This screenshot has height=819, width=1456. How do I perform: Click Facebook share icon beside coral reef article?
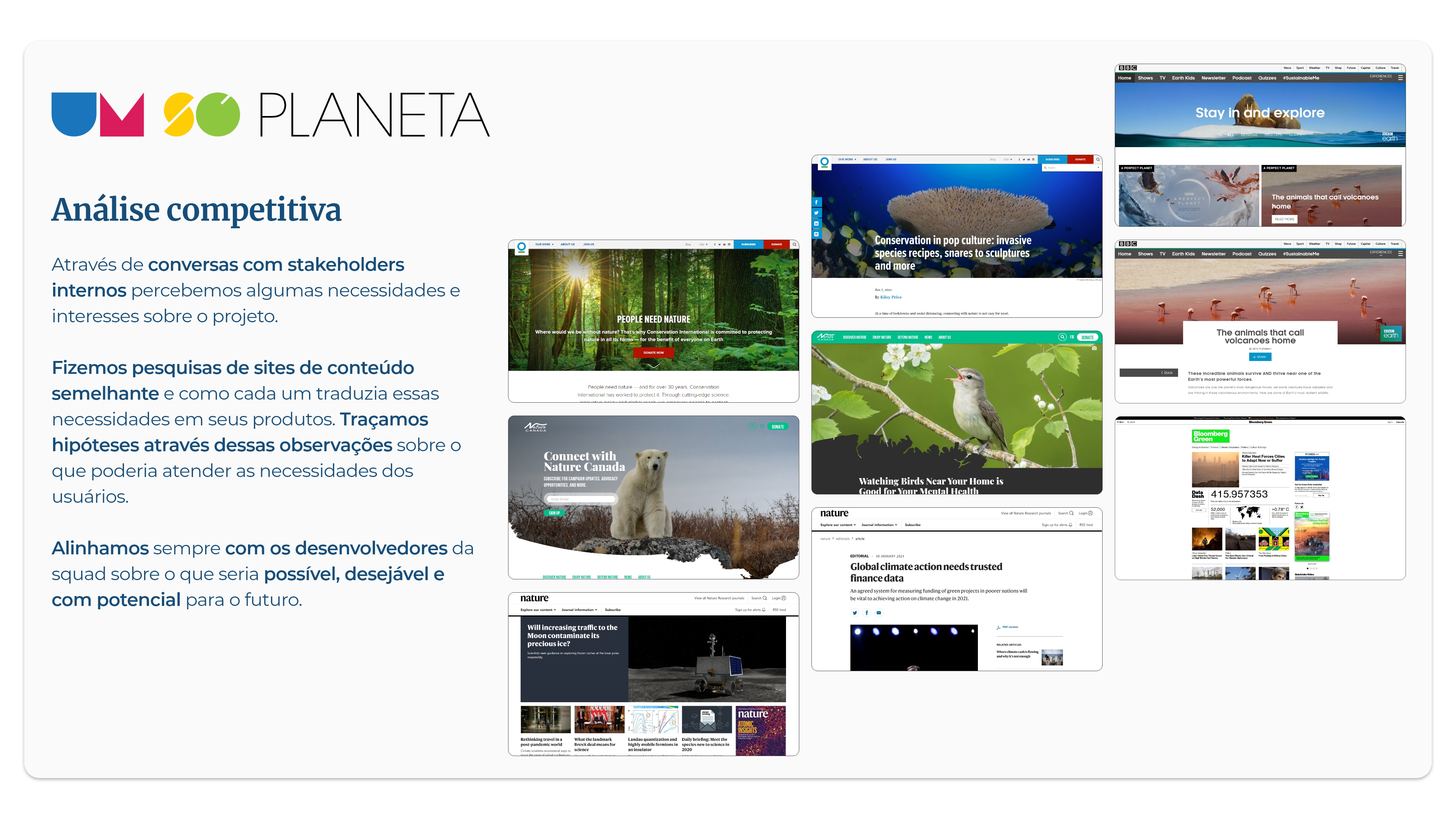coord(816,202)
